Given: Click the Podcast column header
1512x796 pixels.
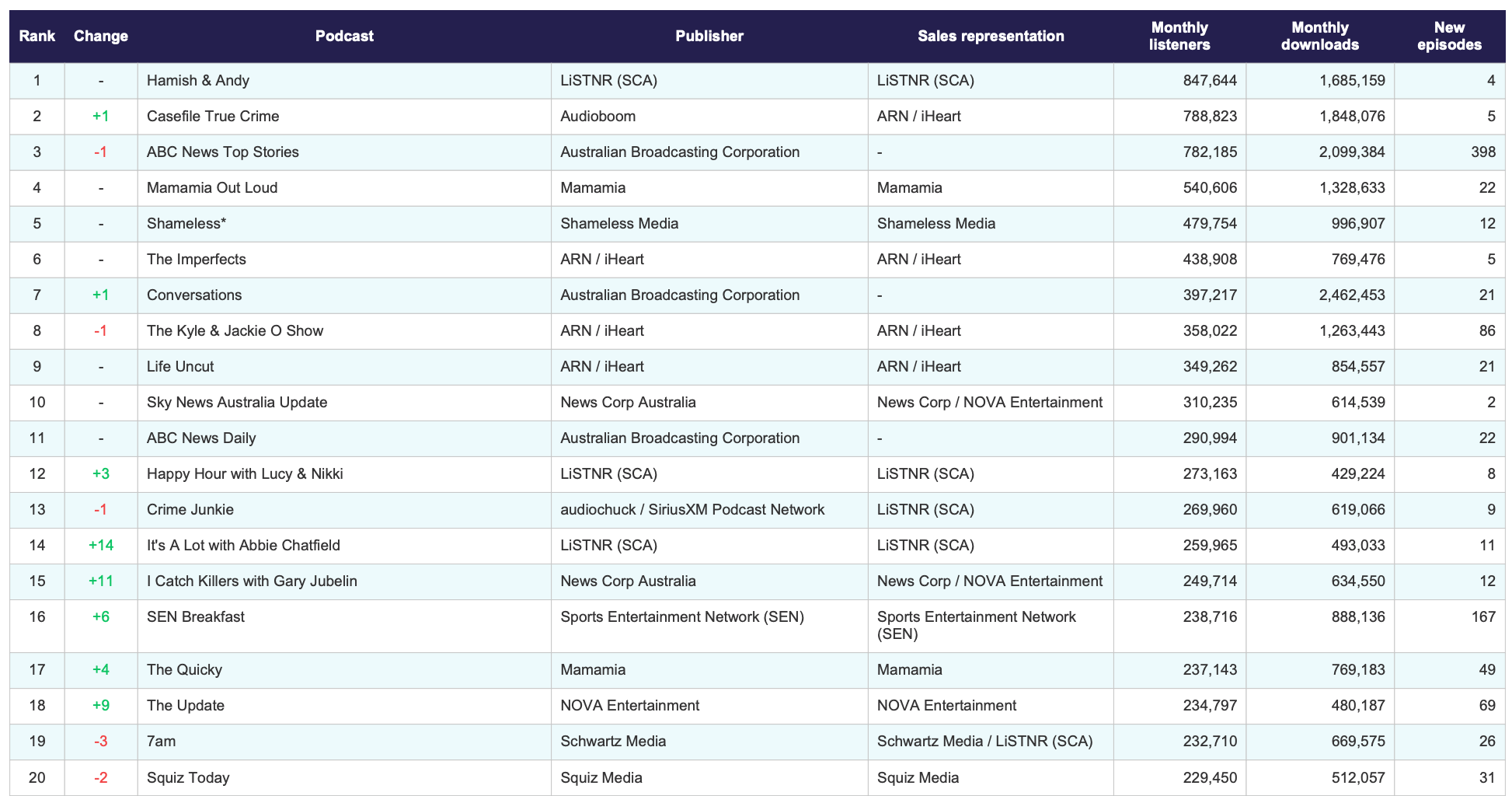Looking at the screenshot, I should point(344,37).
